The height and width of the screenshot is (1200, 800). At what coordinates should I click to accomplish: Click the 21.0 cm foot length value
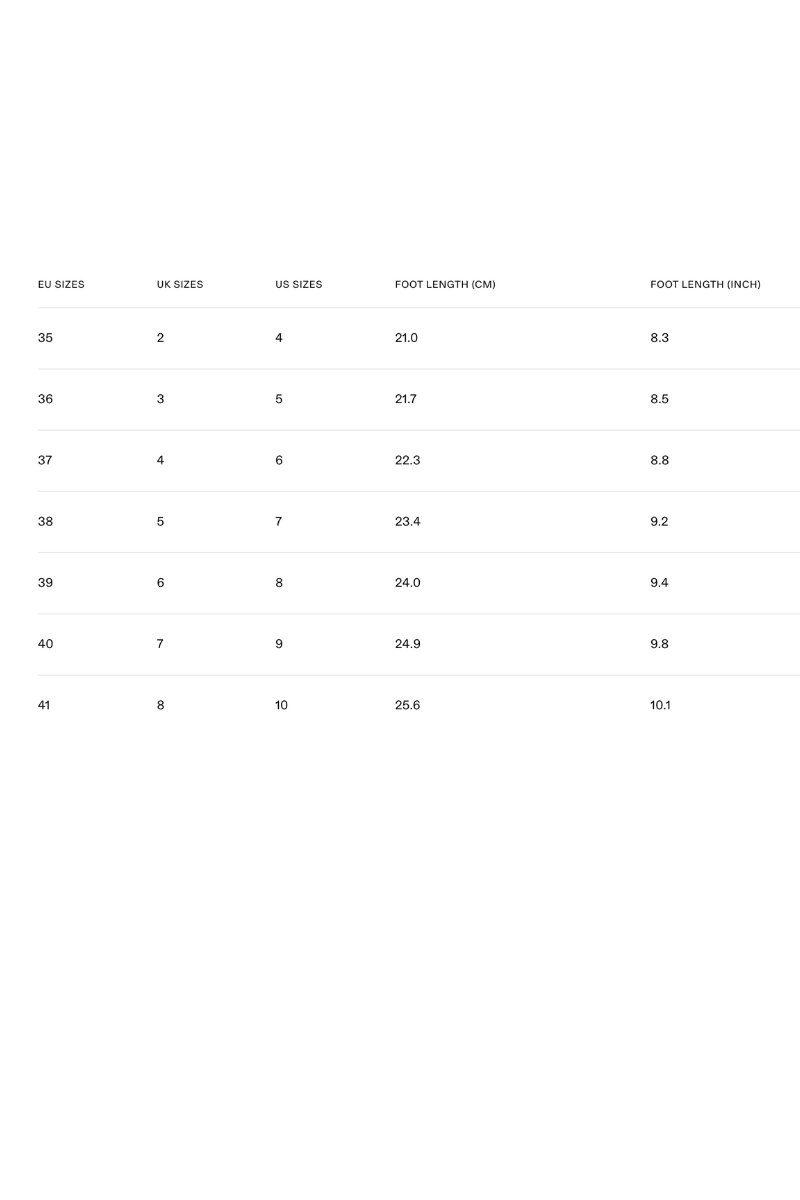click(406, 338)
